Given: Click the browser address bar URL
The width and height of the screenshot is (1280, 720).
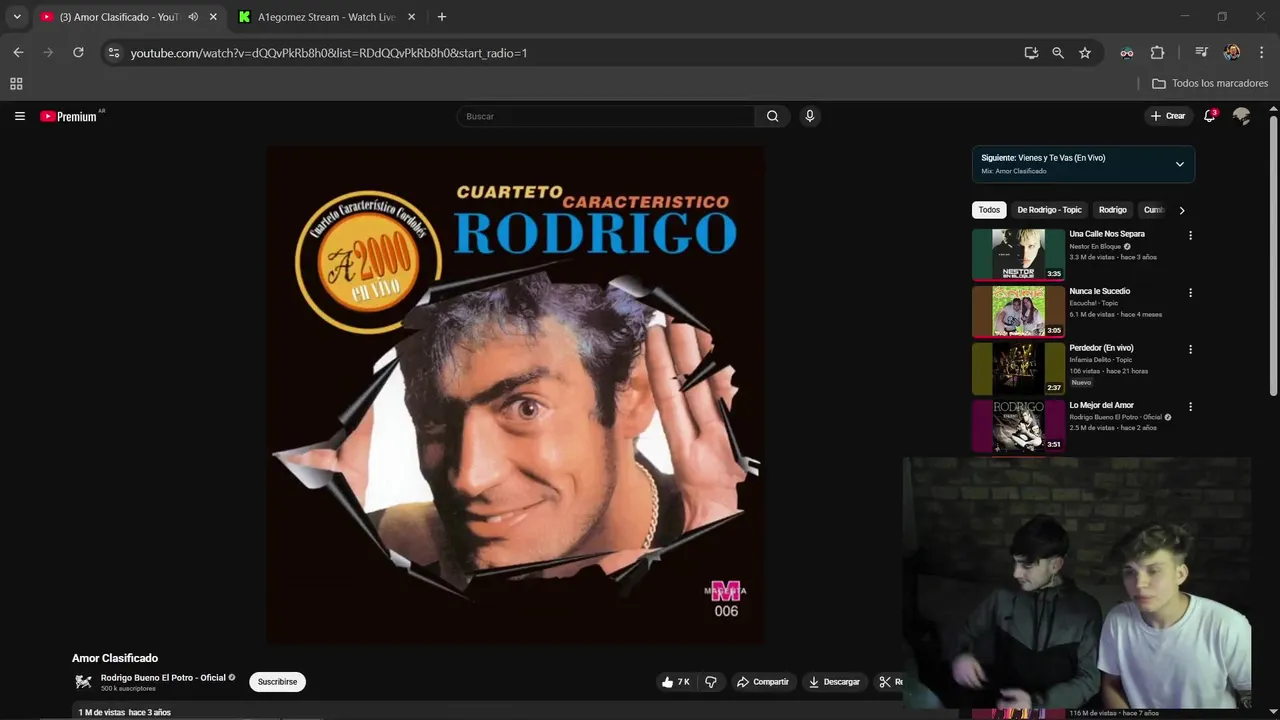Looking at the screenshot, I should 328,53.
